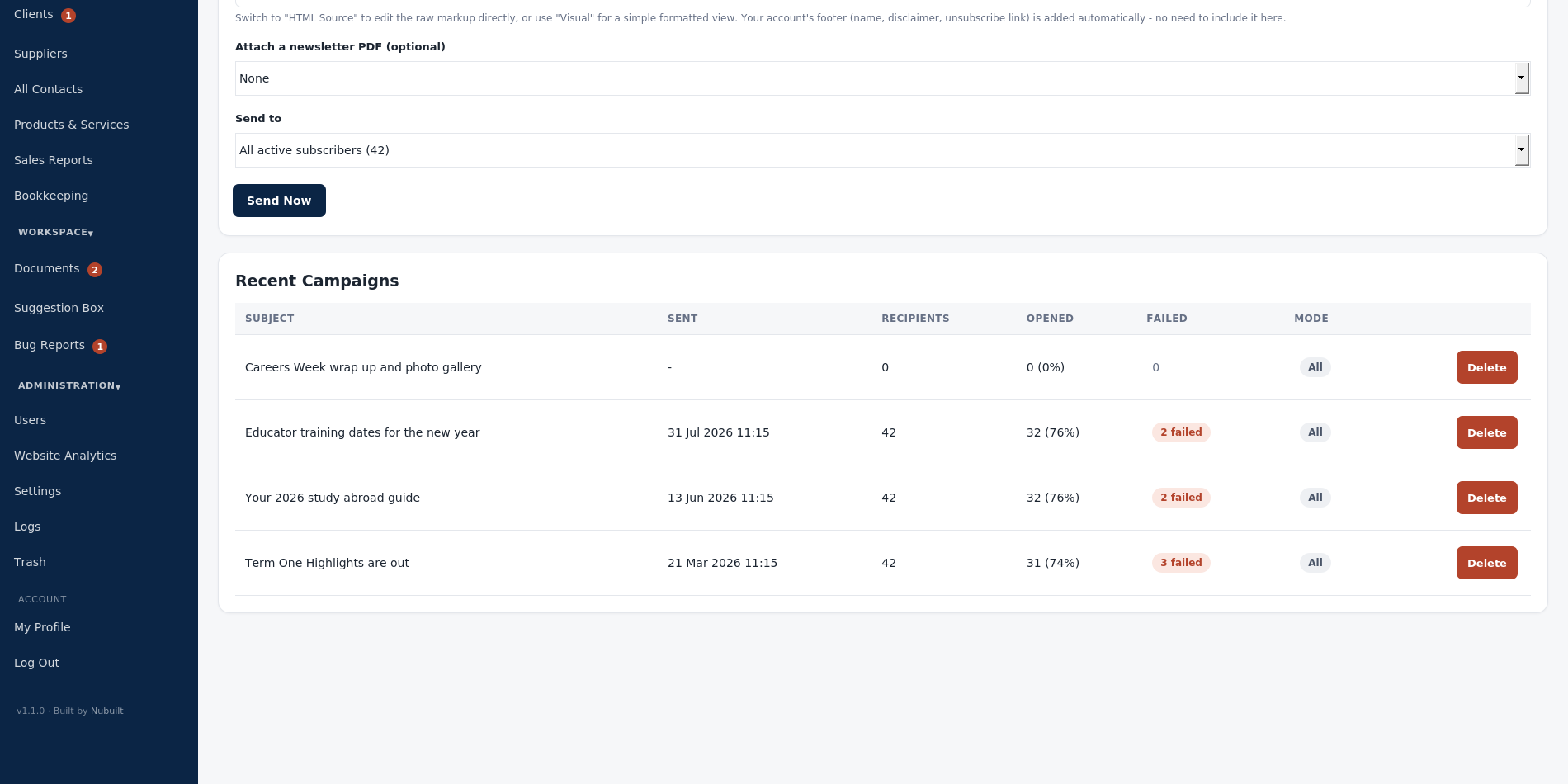Open the Suggestion Box

[59, 308]
